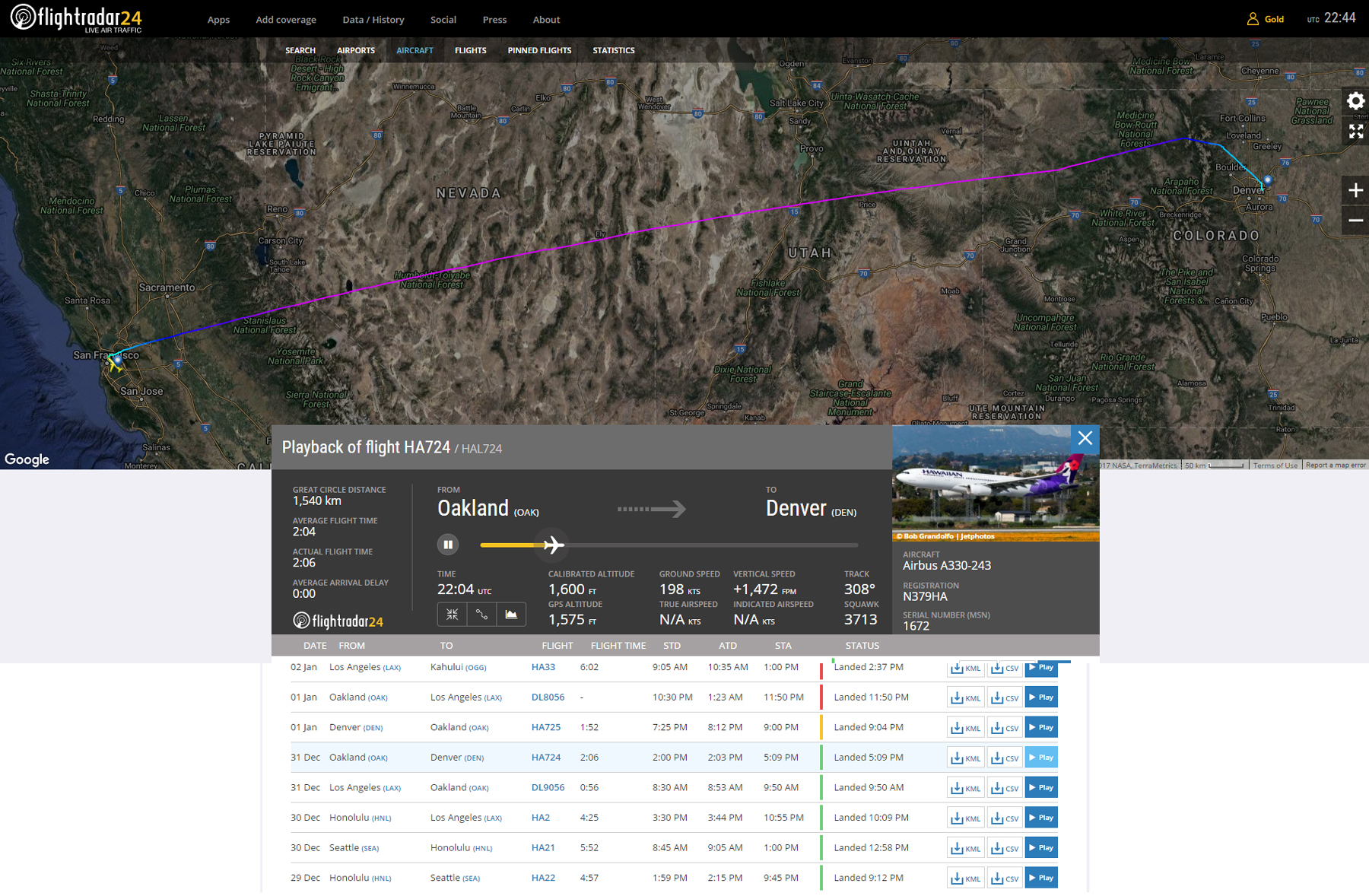This screenshot has width=1369, height=896.
Task: Open the Social menu
Action: pos(443,20)
